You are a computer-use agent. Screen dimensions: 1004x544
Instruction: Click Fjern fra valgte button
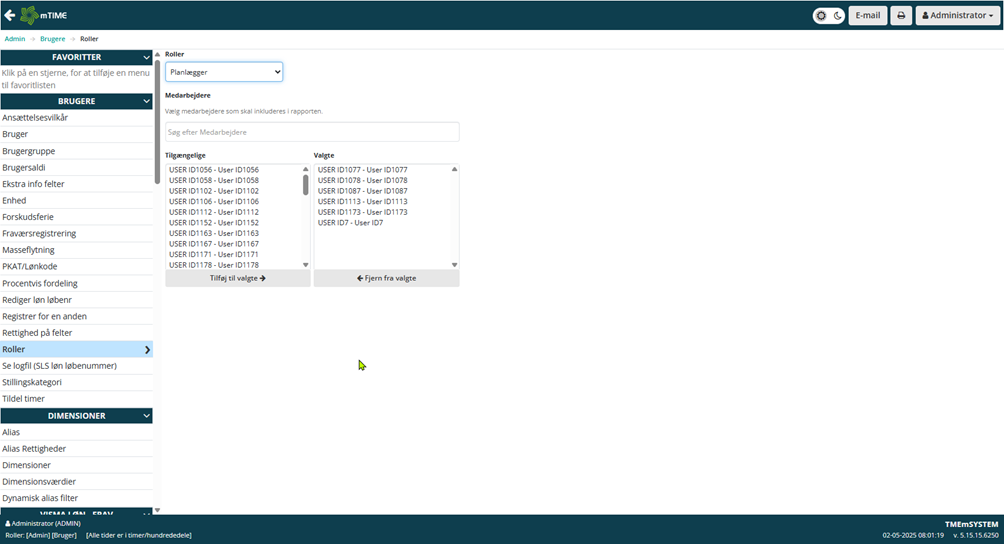coord(386,278)
